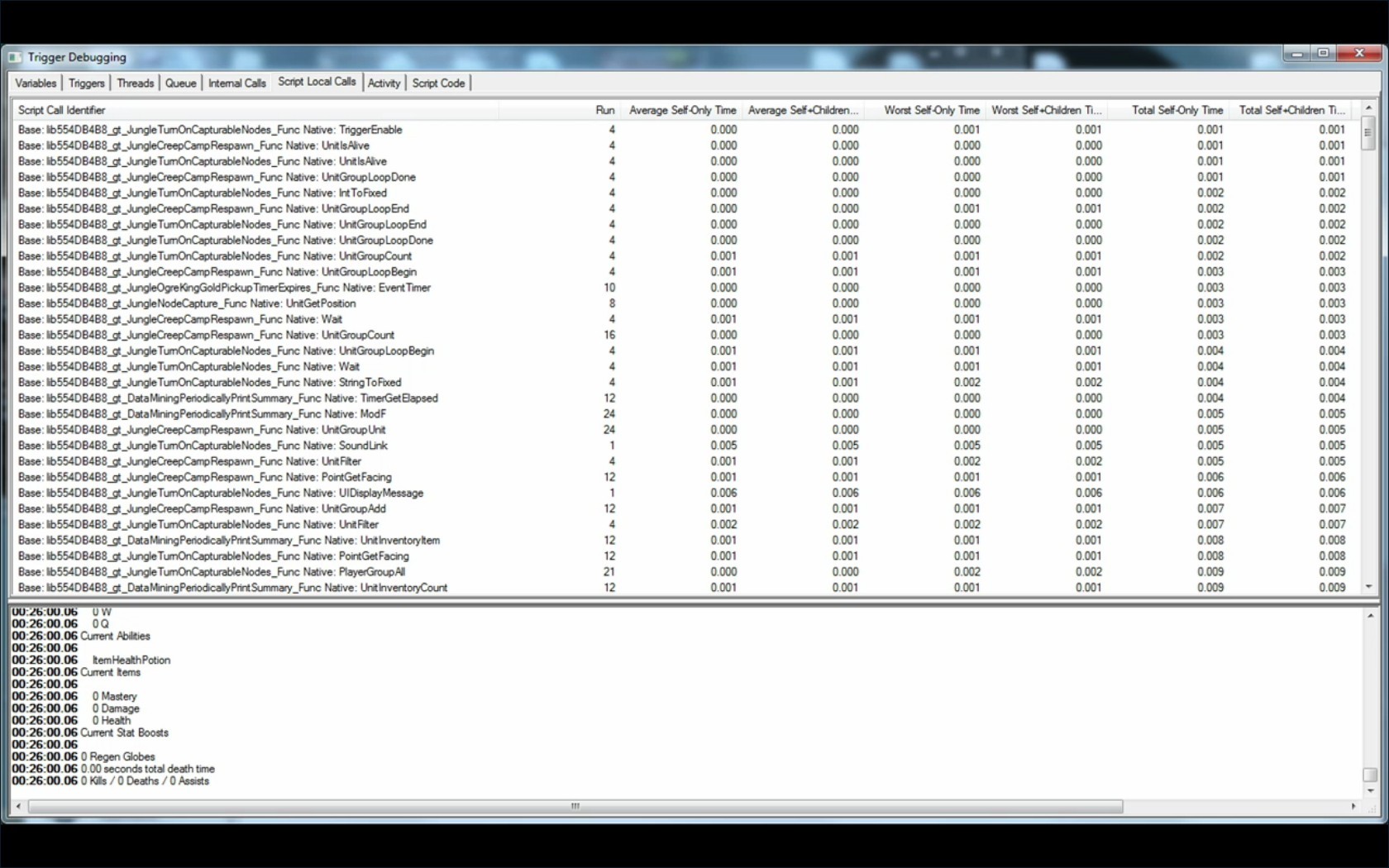Screen dimensions: 1389x868
Task: Sort by Average Self+Children column header
Action: pyautogui.click(x=802, y=110)
